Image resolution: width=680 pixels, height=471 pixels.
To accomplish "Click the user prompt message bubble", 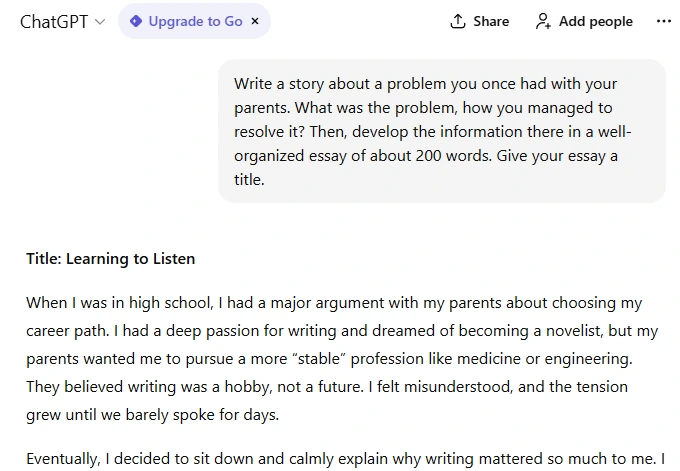I will pyautogui.click(x=441, y=131).
